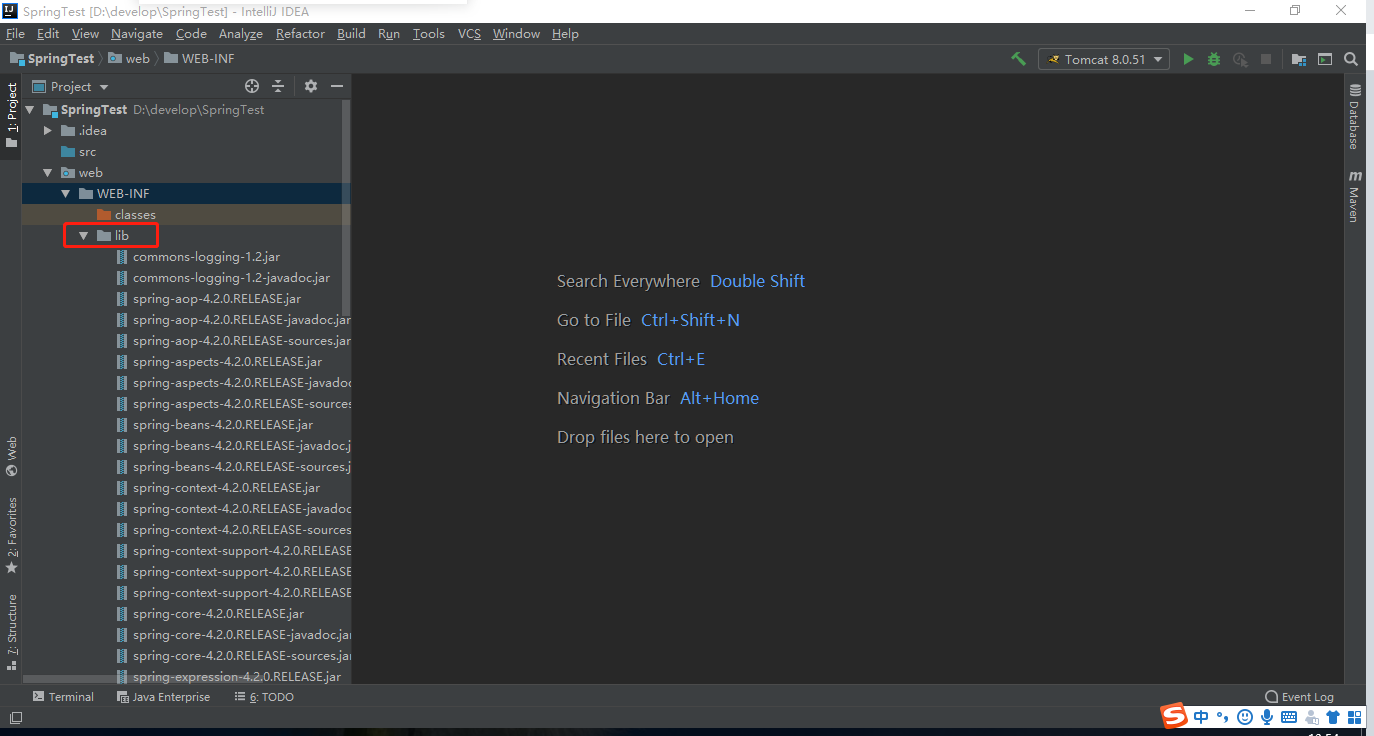Open the Refactor menu
1374x736 pixels.
pos(300,34)
